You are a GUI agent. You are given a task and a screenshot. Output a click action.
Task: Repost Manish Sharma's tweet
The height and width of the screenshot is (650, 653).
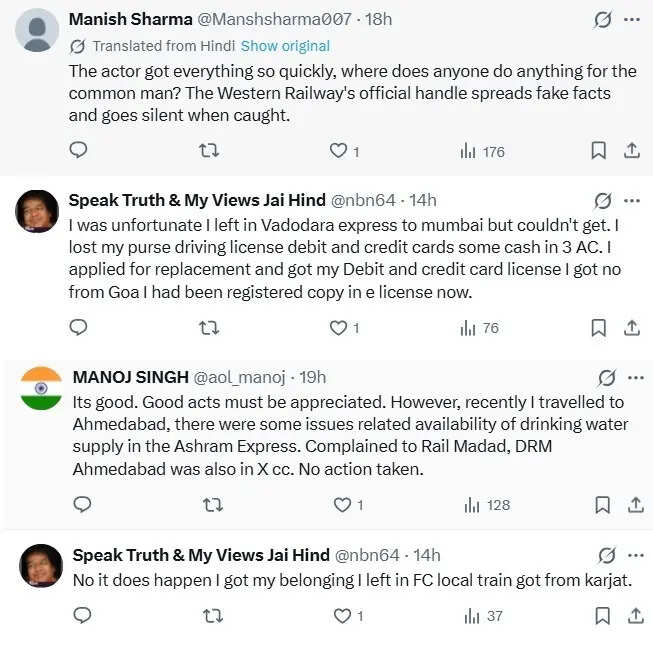(x=209, y=151)
